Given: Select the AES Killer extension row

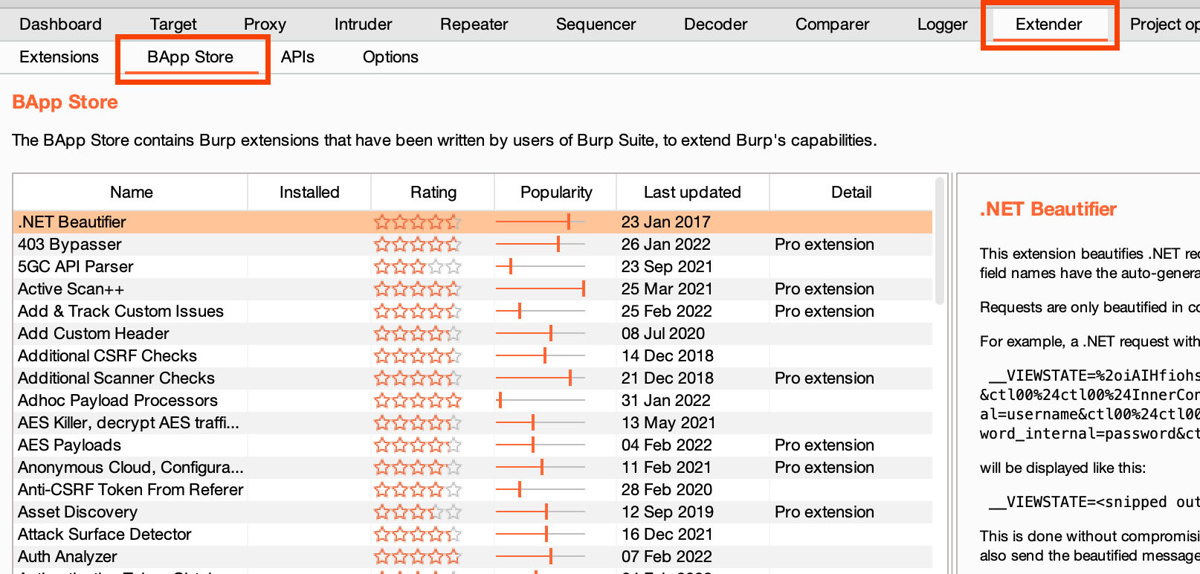Looking at the screenshot, I should coord(473,422).
